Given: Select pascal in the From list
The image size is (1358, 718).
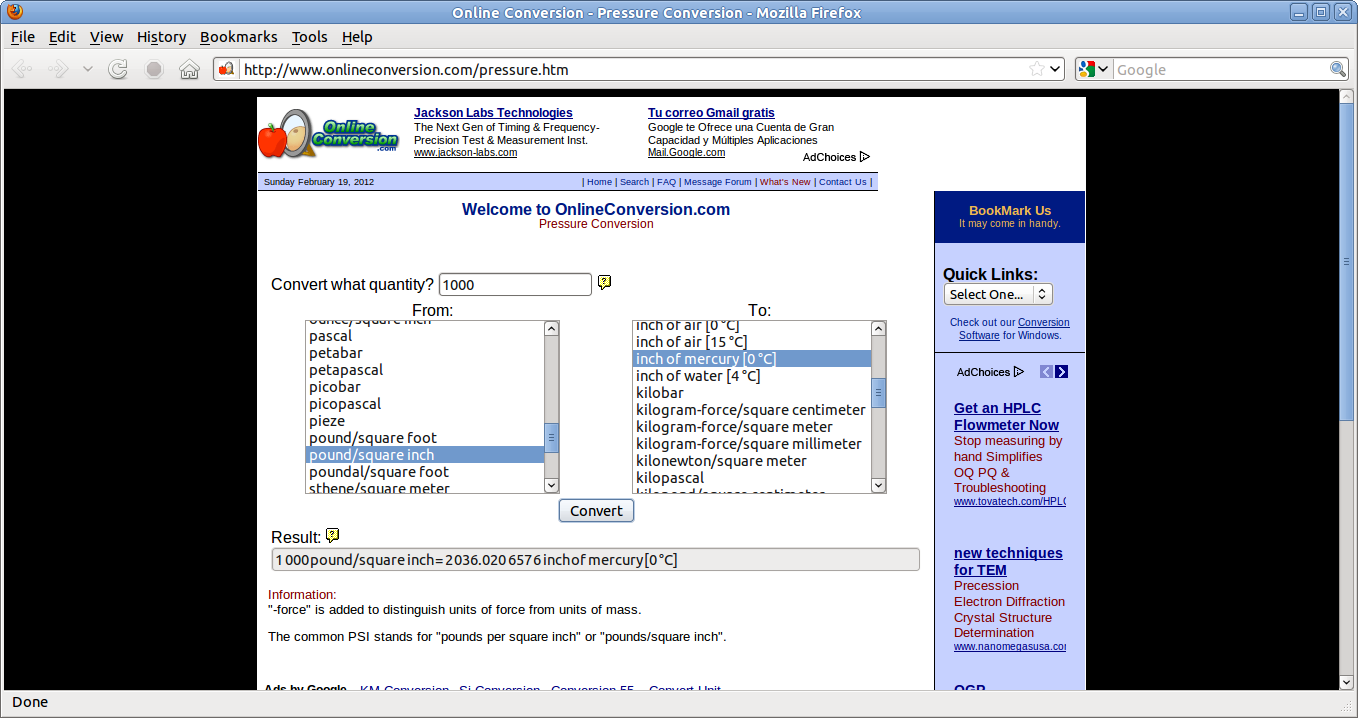Looking at the screenshot, I should (x=330, y=336).
